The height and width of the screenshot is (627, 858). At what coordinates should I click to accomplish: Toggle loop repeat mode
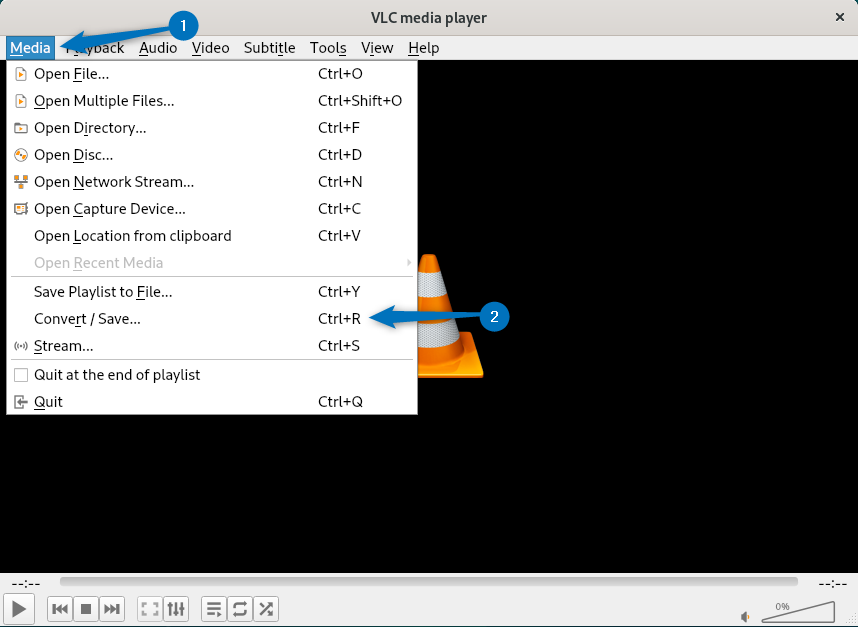240,608
